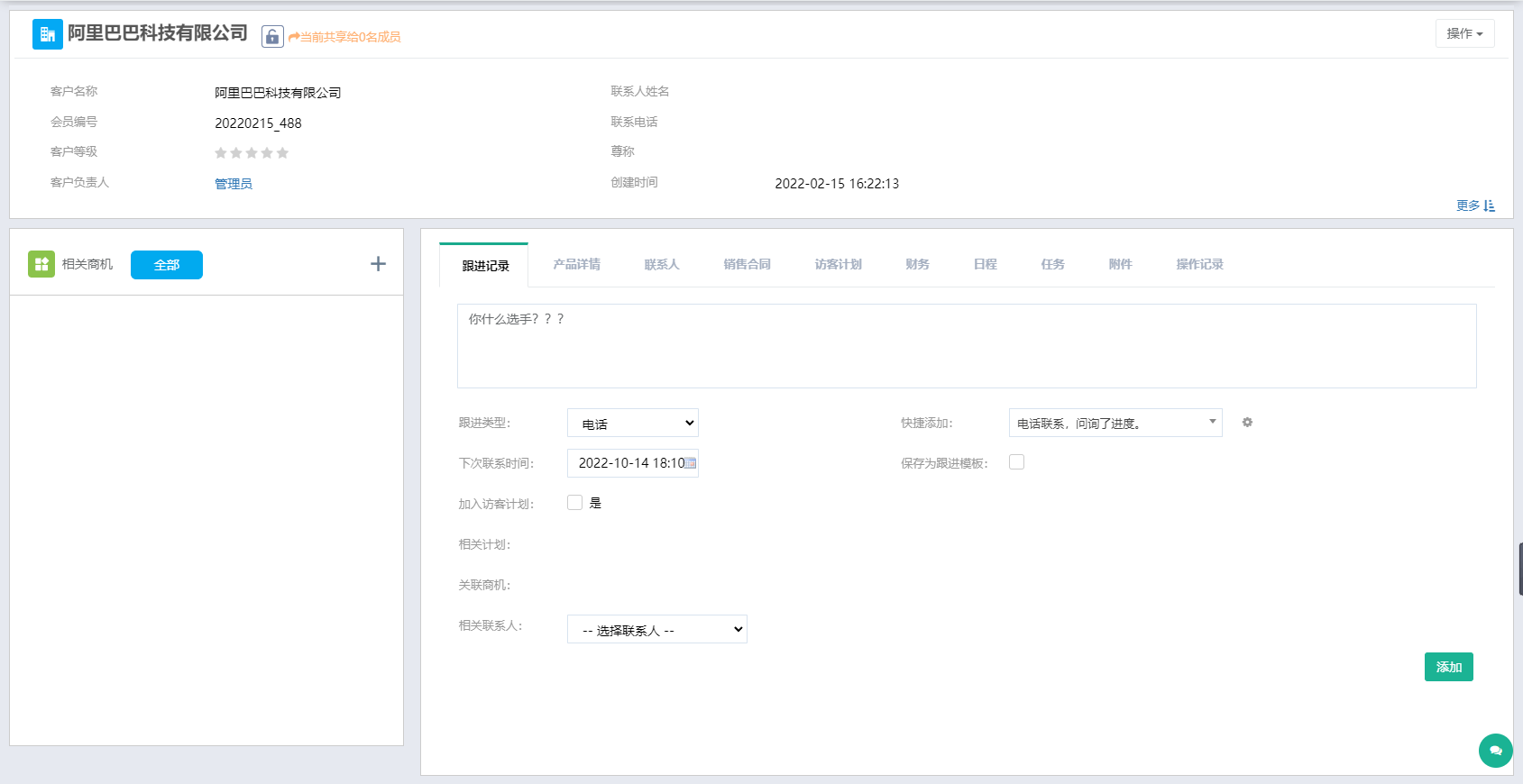Click the green 添加 button
Image resolution: width=1523 pixels, height=784 pixels.
click(x=1449, y=667)
